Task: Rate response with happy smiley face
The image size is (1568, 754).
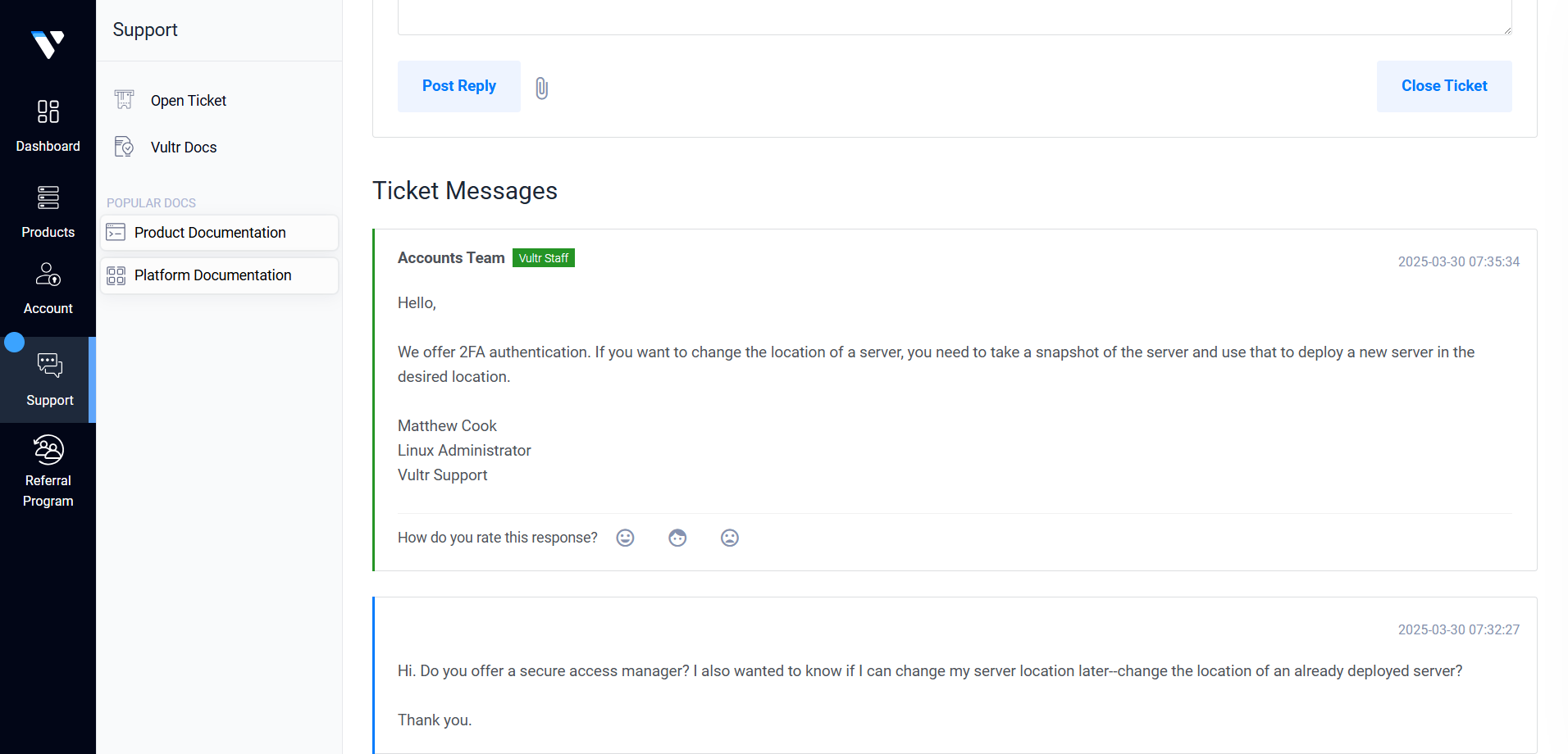Action: (625, 538)
